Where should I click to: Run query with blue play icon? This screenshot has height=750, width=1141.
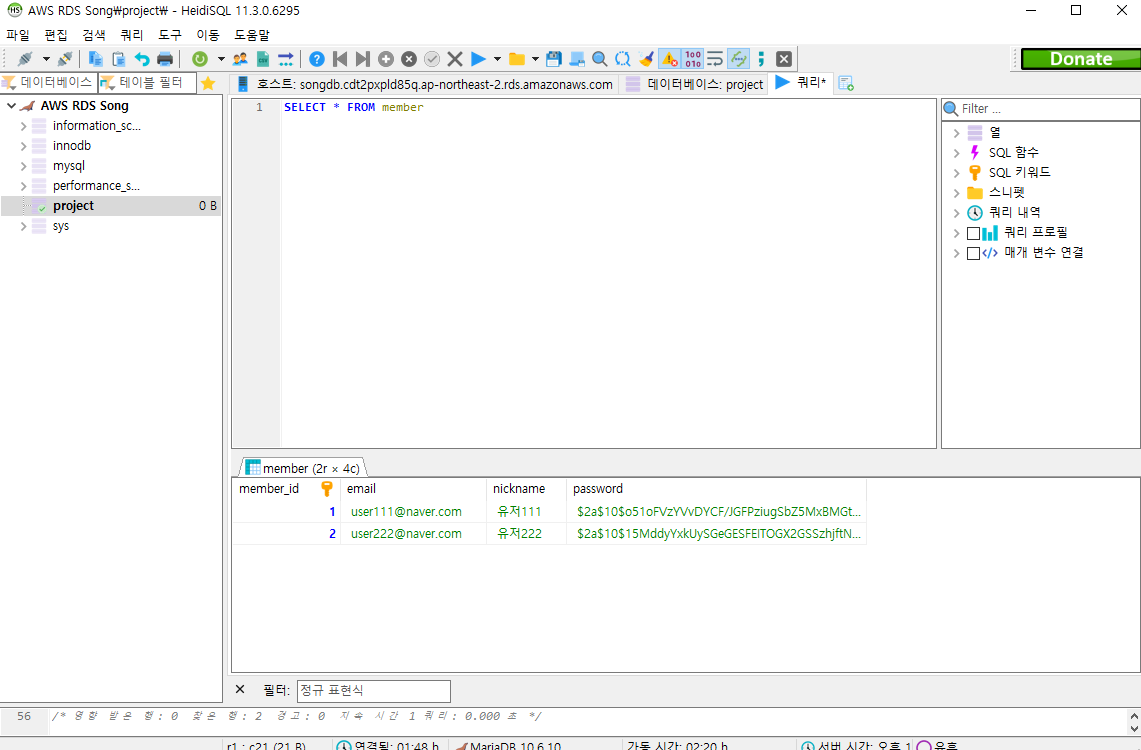click(478, 59)
